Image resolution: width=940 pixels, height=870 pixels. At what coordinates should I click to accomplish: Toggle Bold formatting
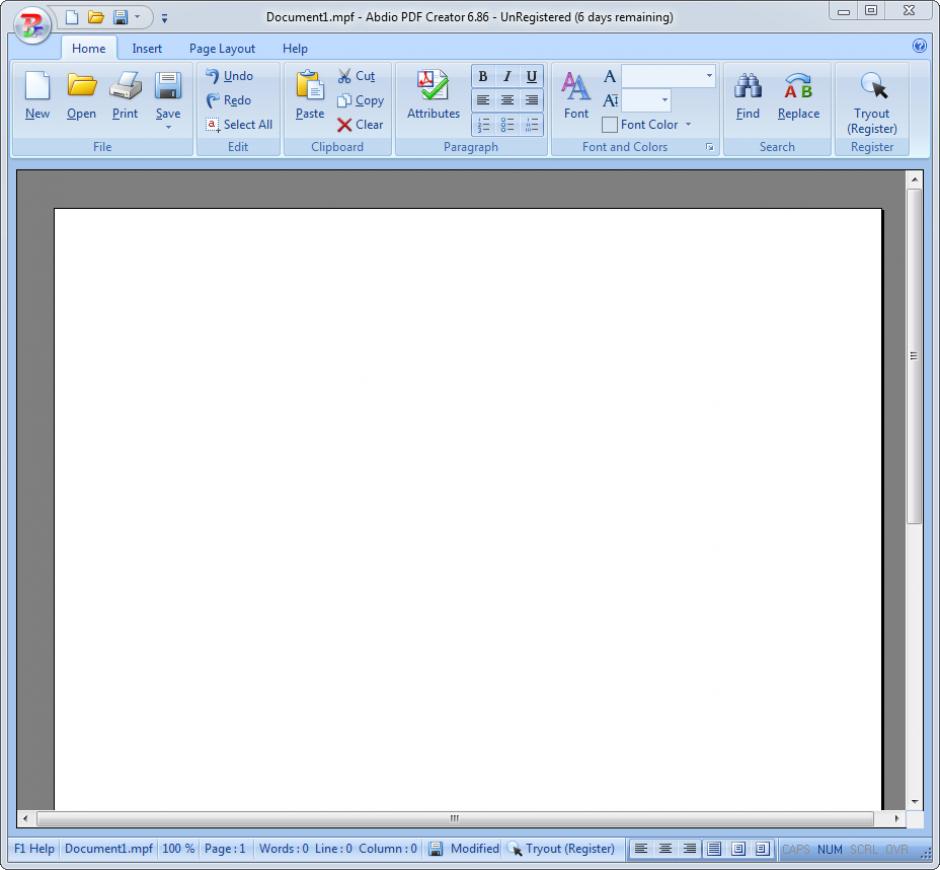pos(483,76)
